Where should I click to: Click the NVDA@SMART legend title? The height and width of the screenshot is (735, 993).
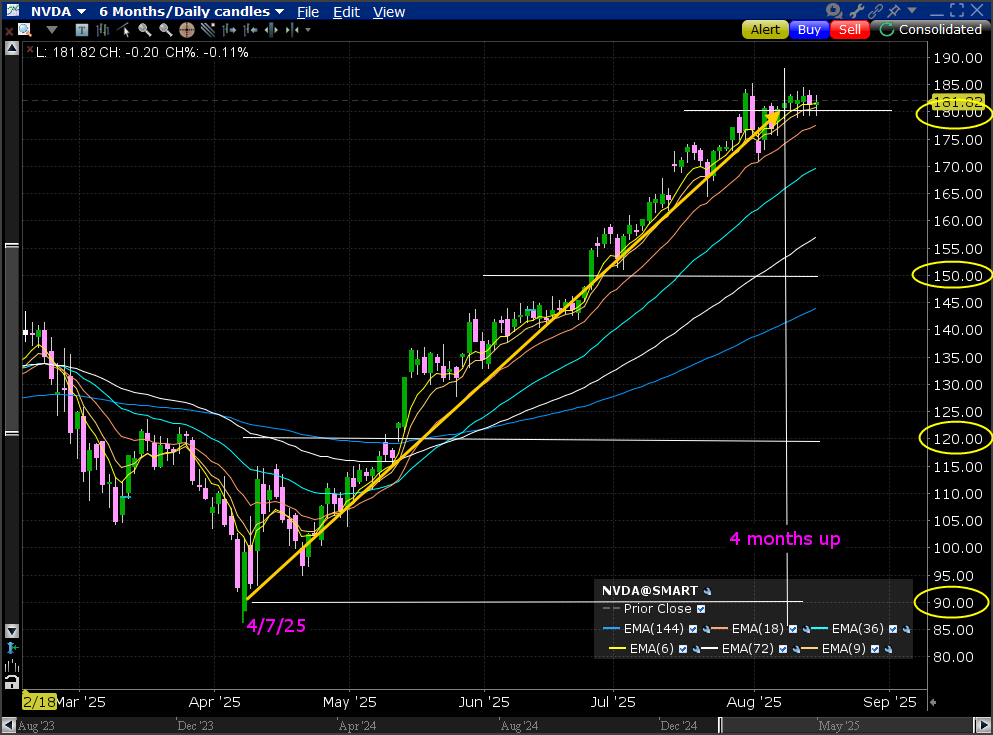650,591
